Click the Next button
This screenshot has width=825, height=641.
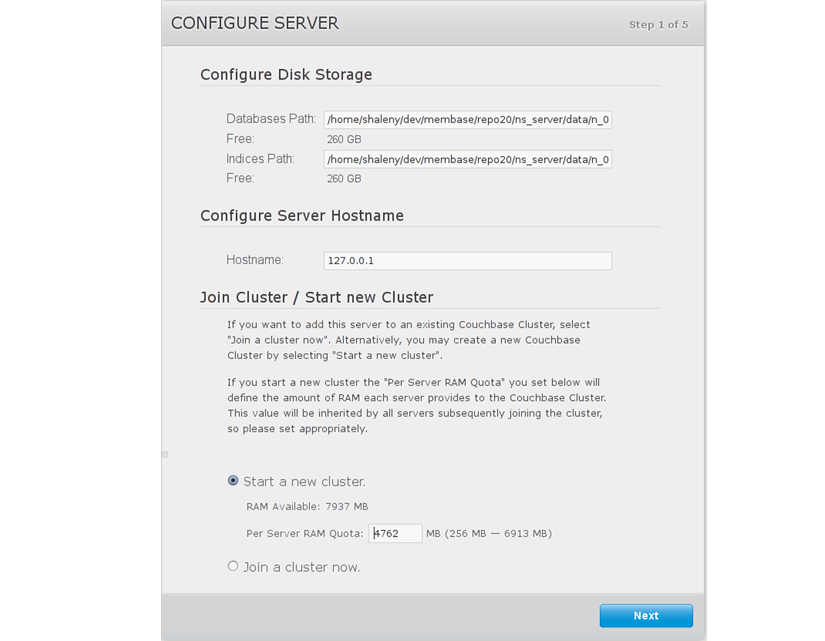point(645,616)
